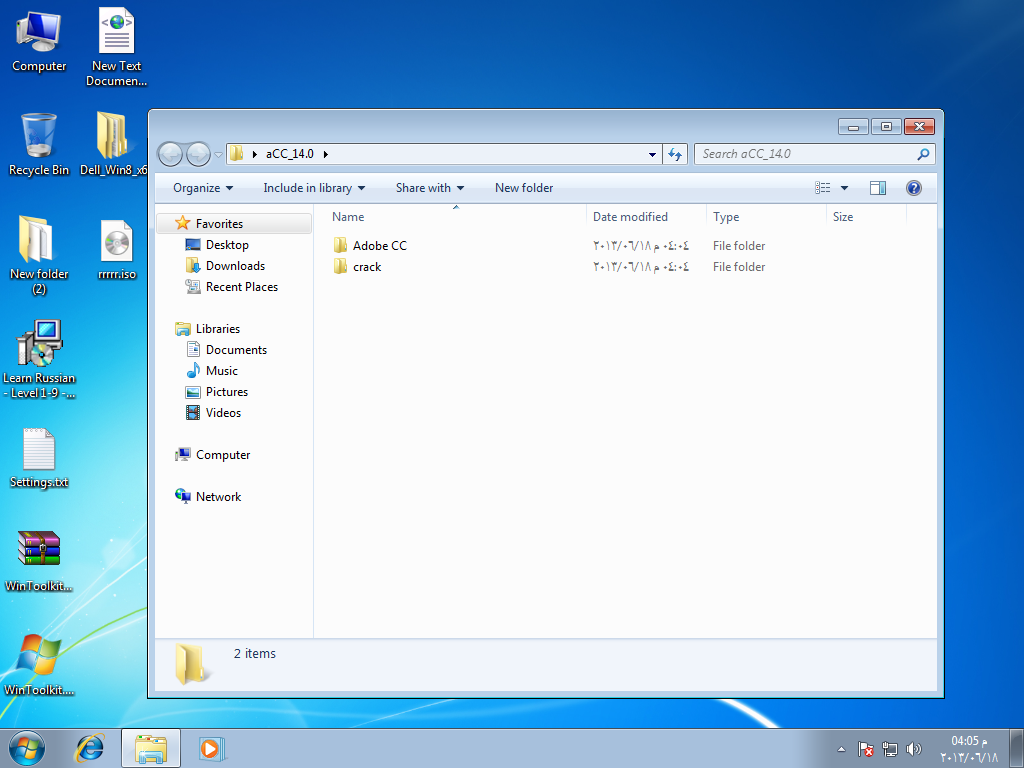Select the crack folder
Screen dimensions: 1024x768
[367, 266]
